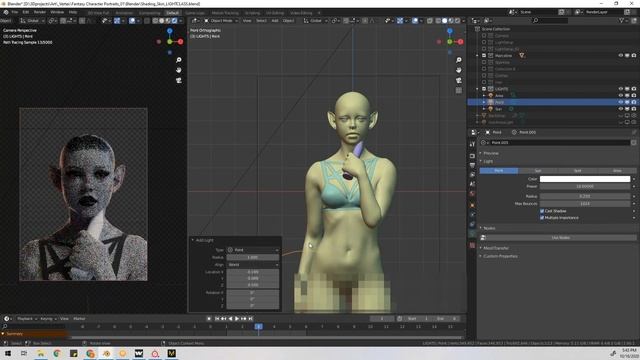Open the Object properties tab icon

point(472,205)
